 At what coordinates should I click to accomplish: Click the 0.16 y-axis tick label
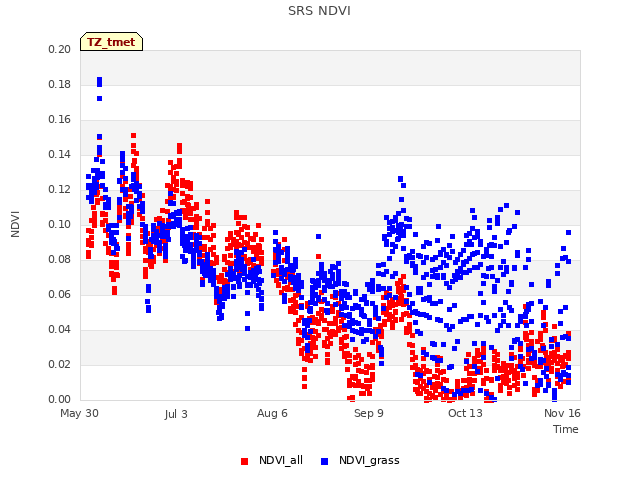[x=59, y=120]
